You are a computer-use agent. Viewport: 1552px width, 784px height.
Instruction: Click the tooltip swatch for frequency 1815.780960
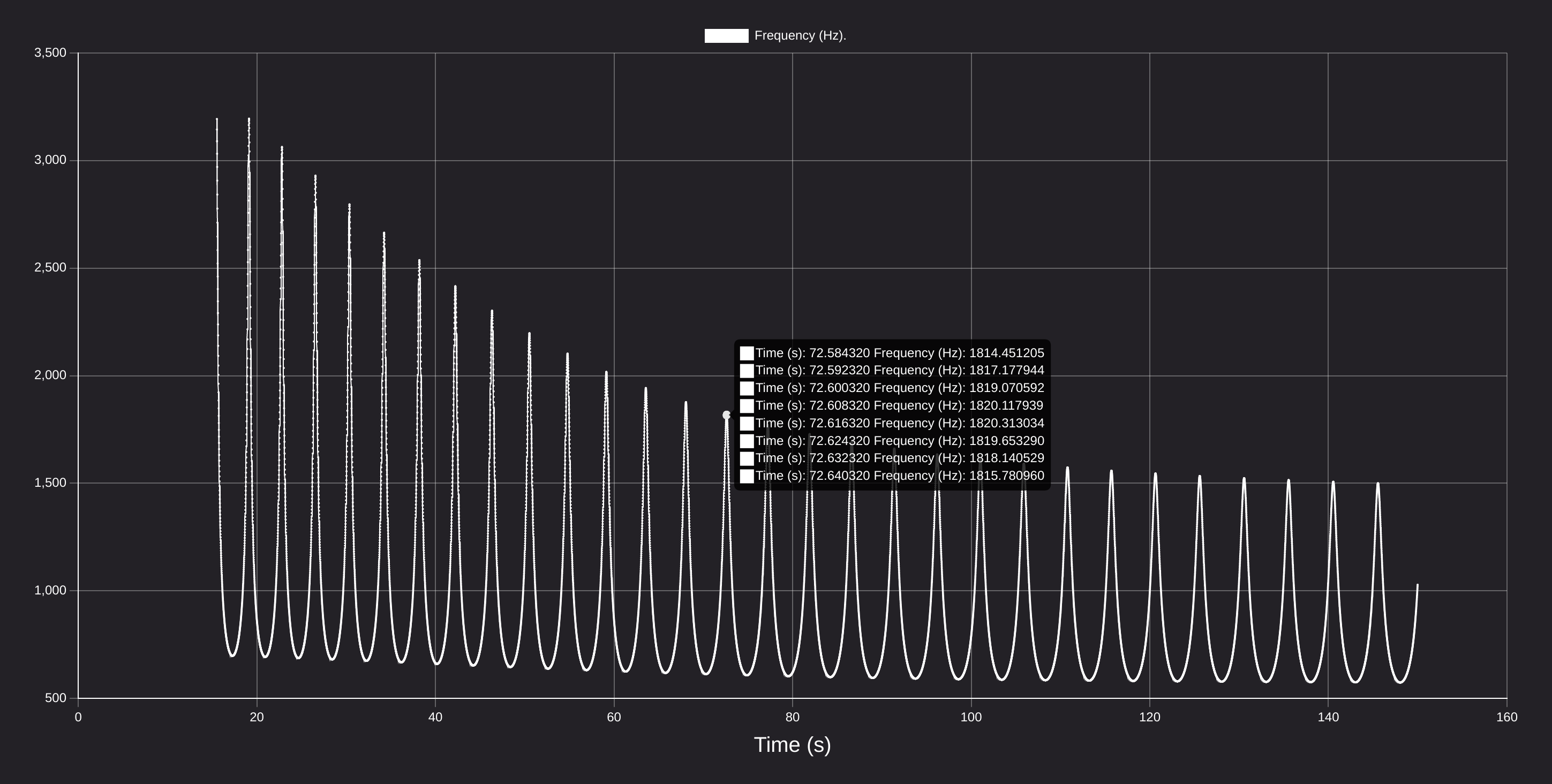pyautogui.click(x=747, y=476)
